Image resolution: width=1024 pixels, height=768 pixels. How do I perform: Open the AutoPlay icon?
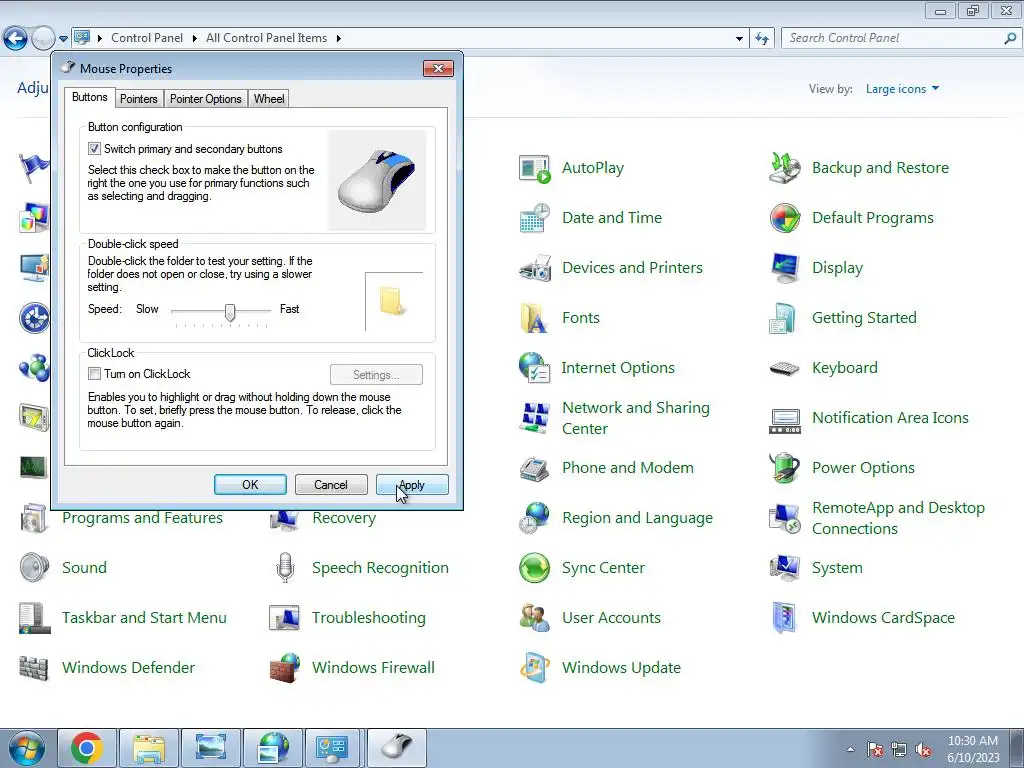[x=534, y=168]
